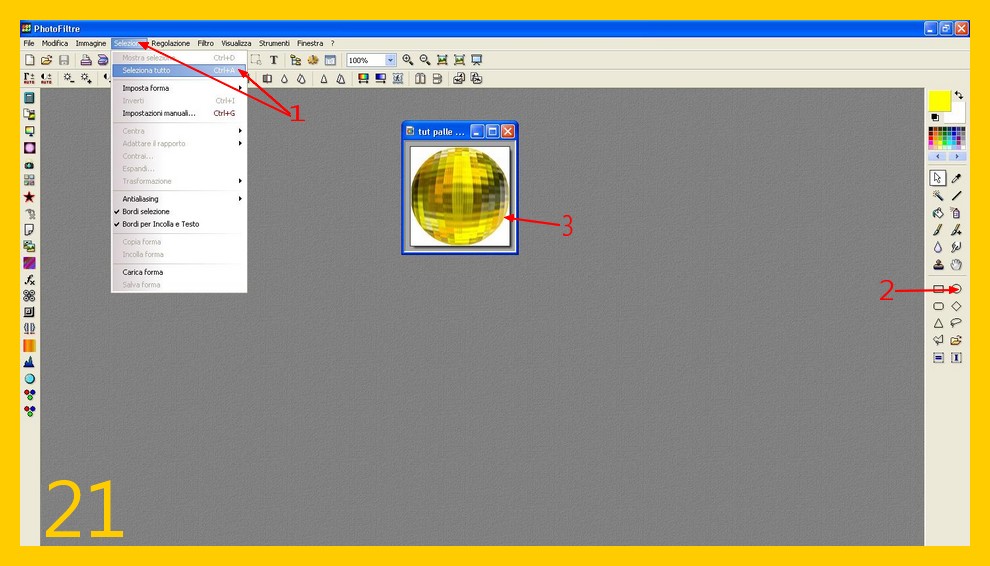Select the Eyedropper color picker tool
The width and height of the screenshot is (990, 566).
coord(956,178)
